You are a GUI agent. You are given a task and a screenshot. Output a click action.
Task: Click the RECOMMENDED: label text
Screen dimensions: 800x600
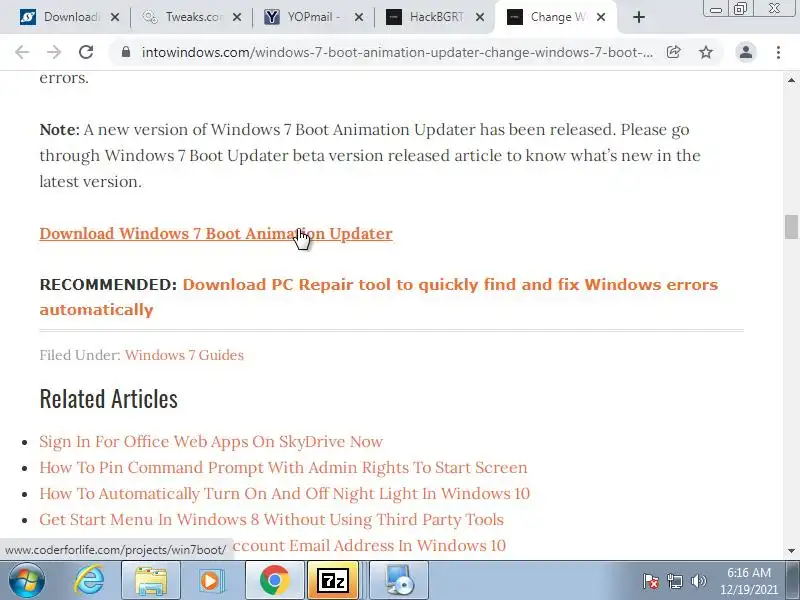(108, 284)
